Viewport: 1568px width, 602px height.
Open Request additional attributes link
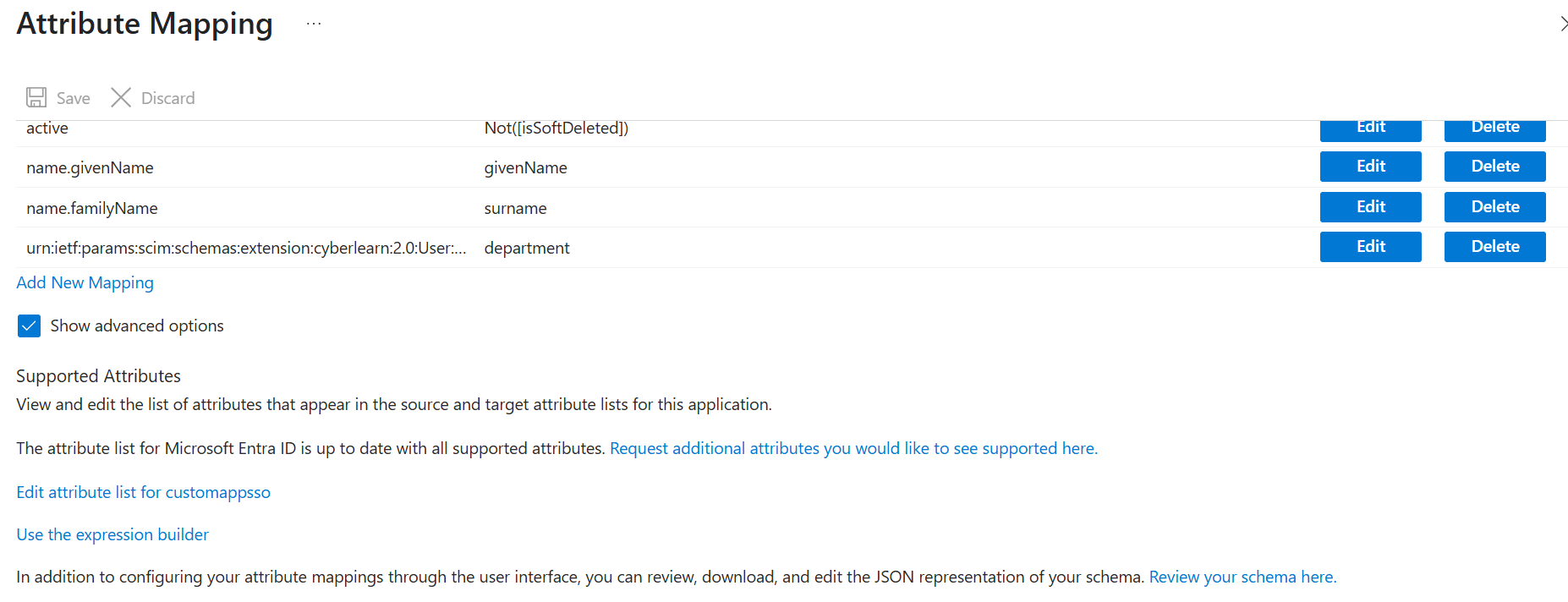853,448
